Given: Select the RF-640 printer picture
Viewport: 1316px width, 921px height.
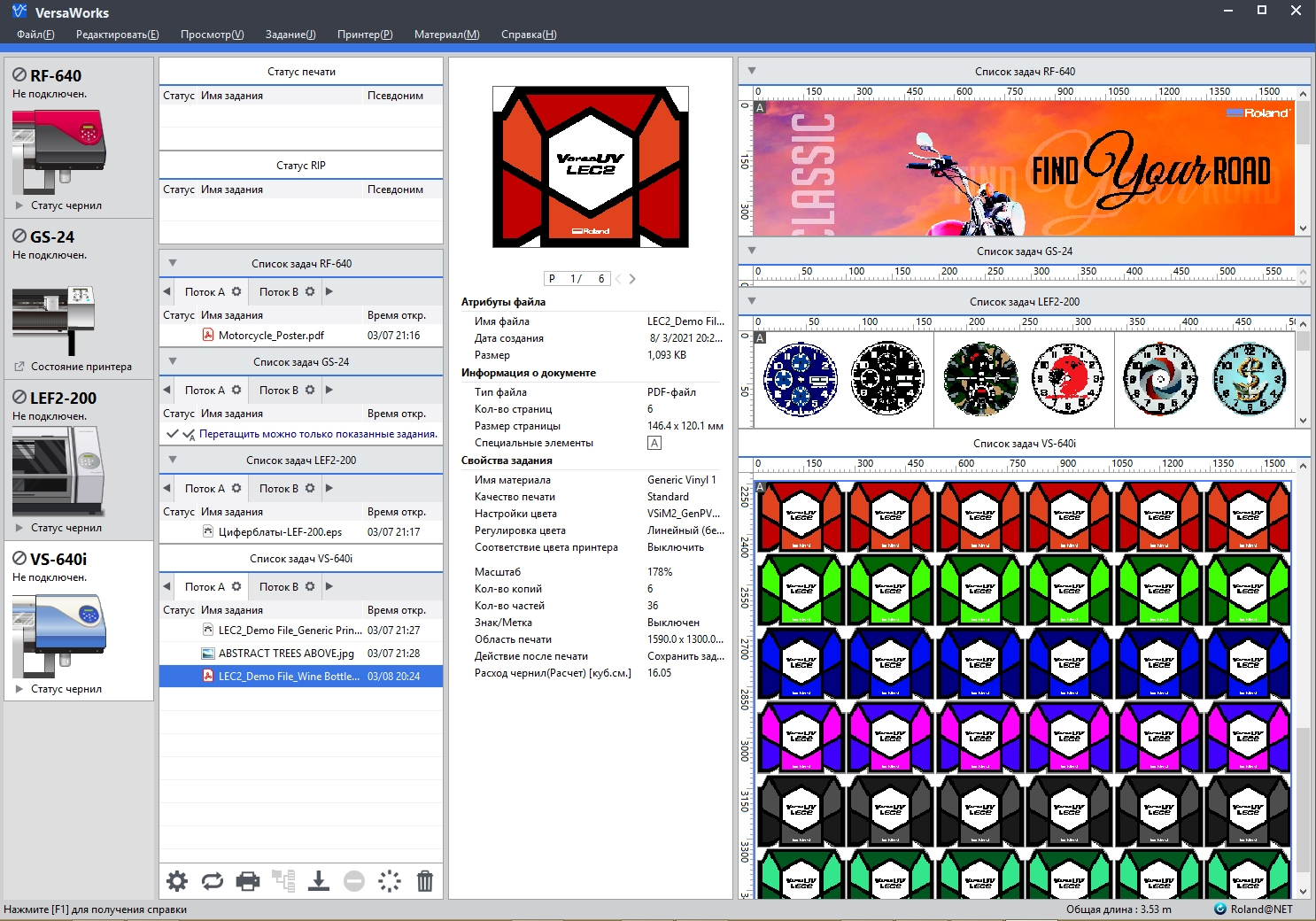Looking at the screenshot, I should (x=59, y=151).
